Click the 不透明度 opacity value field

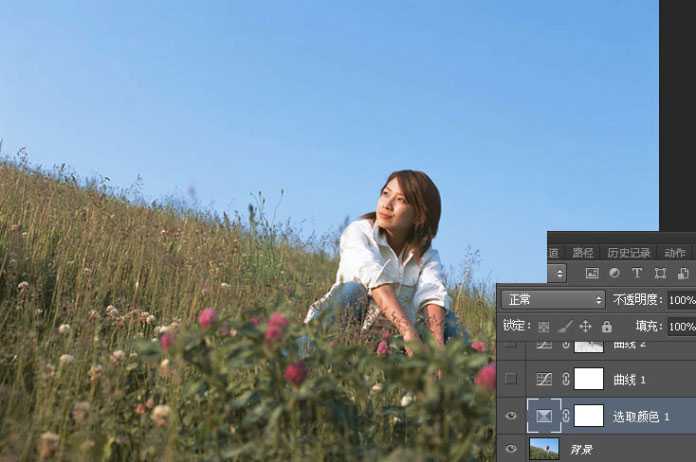point(681,300)
